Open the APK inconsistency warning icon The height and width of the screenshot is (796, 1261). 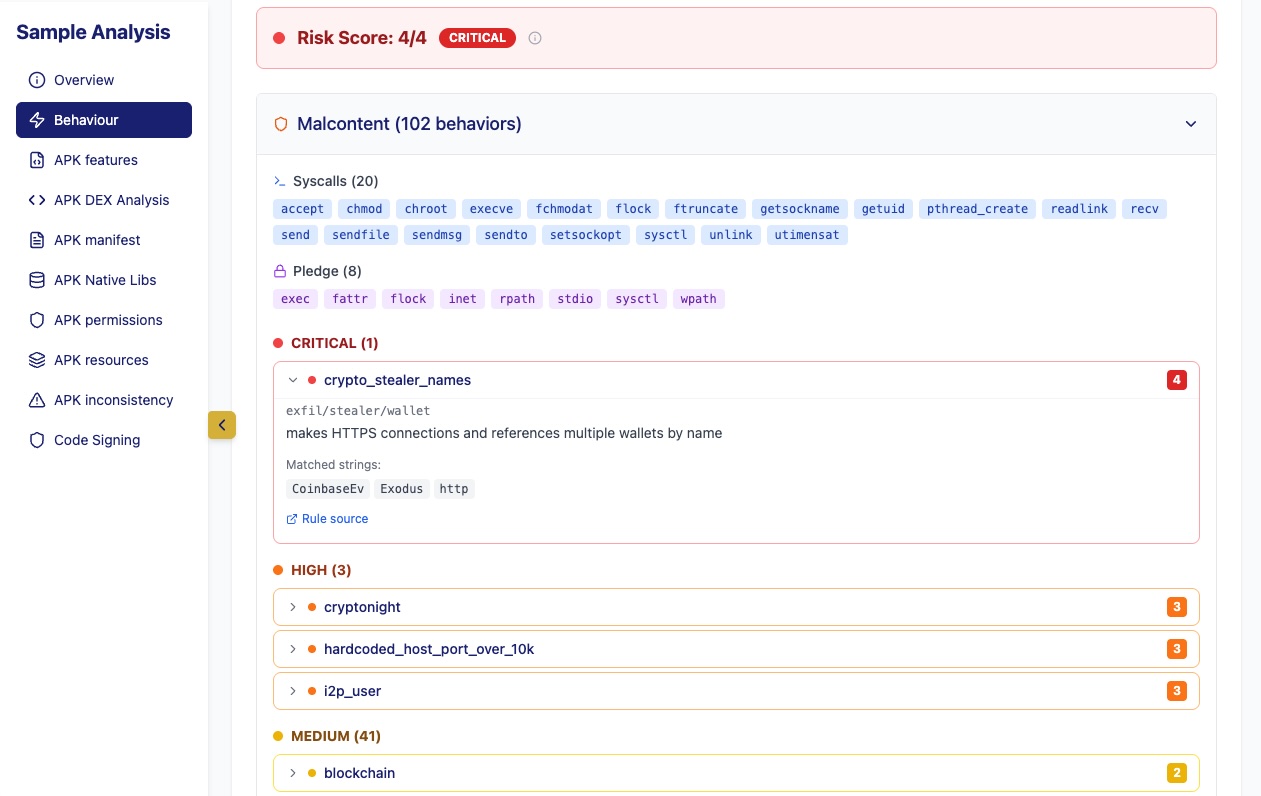tap(38, 400)
